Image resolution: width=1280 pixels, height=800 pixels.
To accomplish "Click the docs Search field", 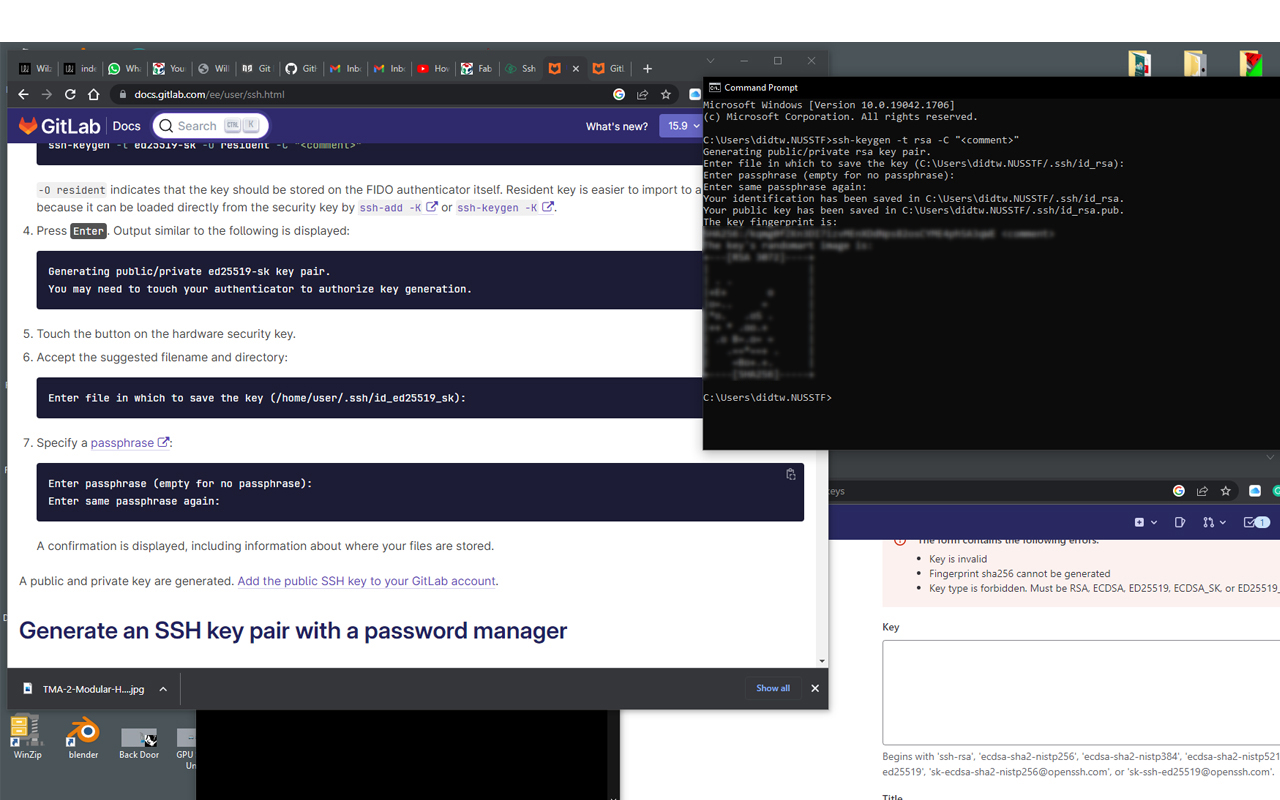I will coord(210,126).
